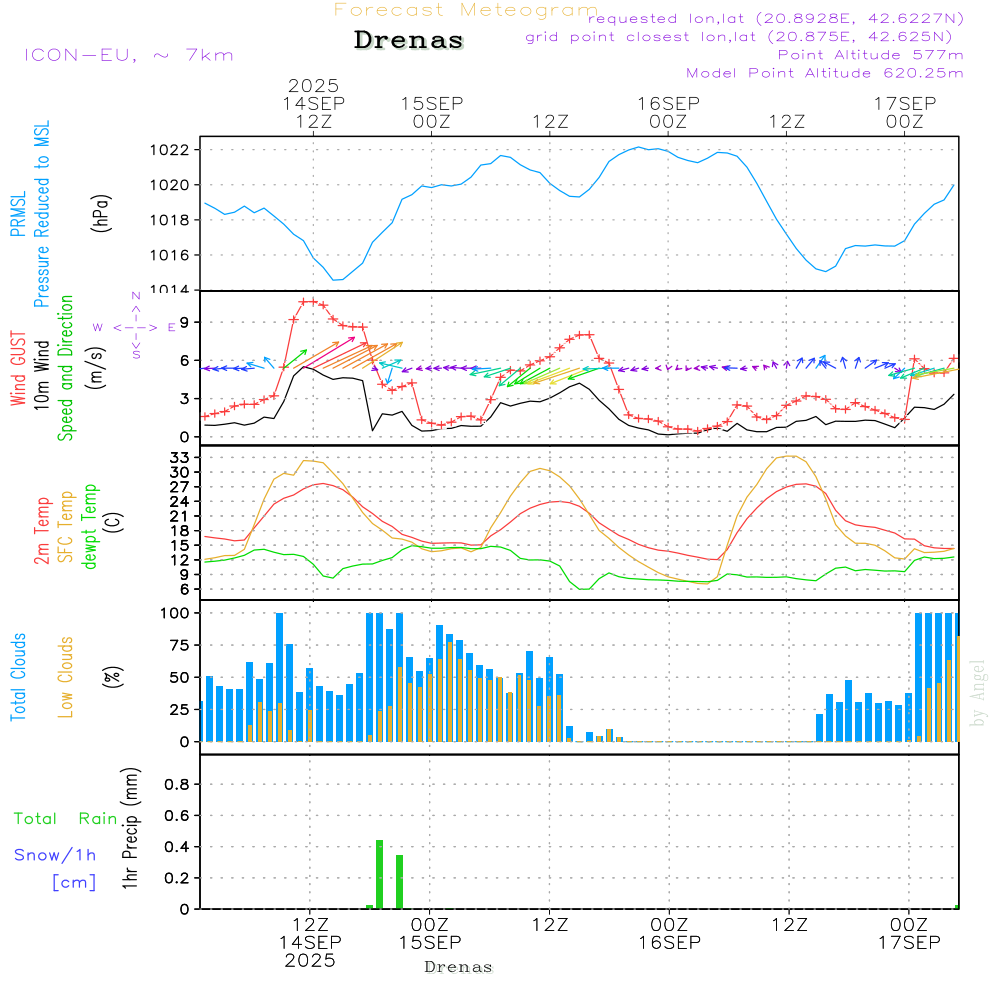The image size is (1000, 1000).
Task: Click the 33 temperature tick value
Action: coord(180,457)
